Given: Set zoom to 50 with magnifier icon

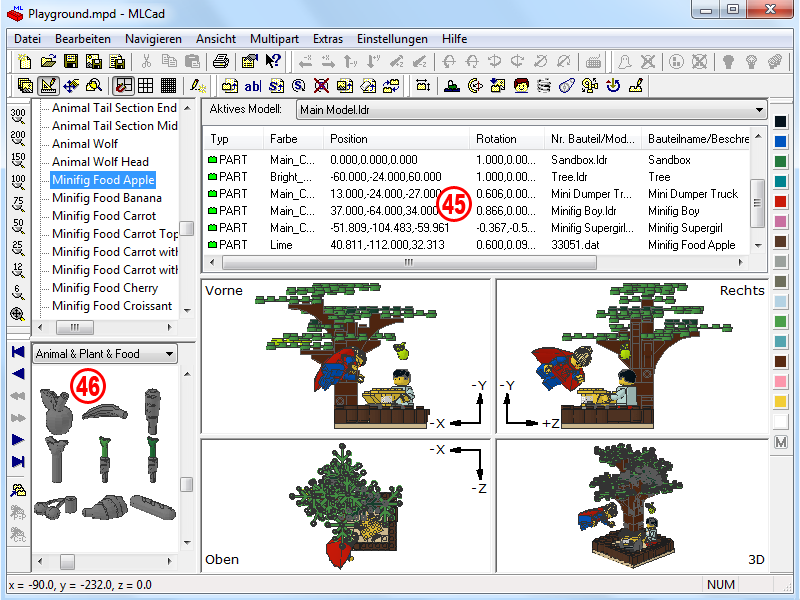Looking at the screenshot, I should pyautogui.click(x=18, y=226).
